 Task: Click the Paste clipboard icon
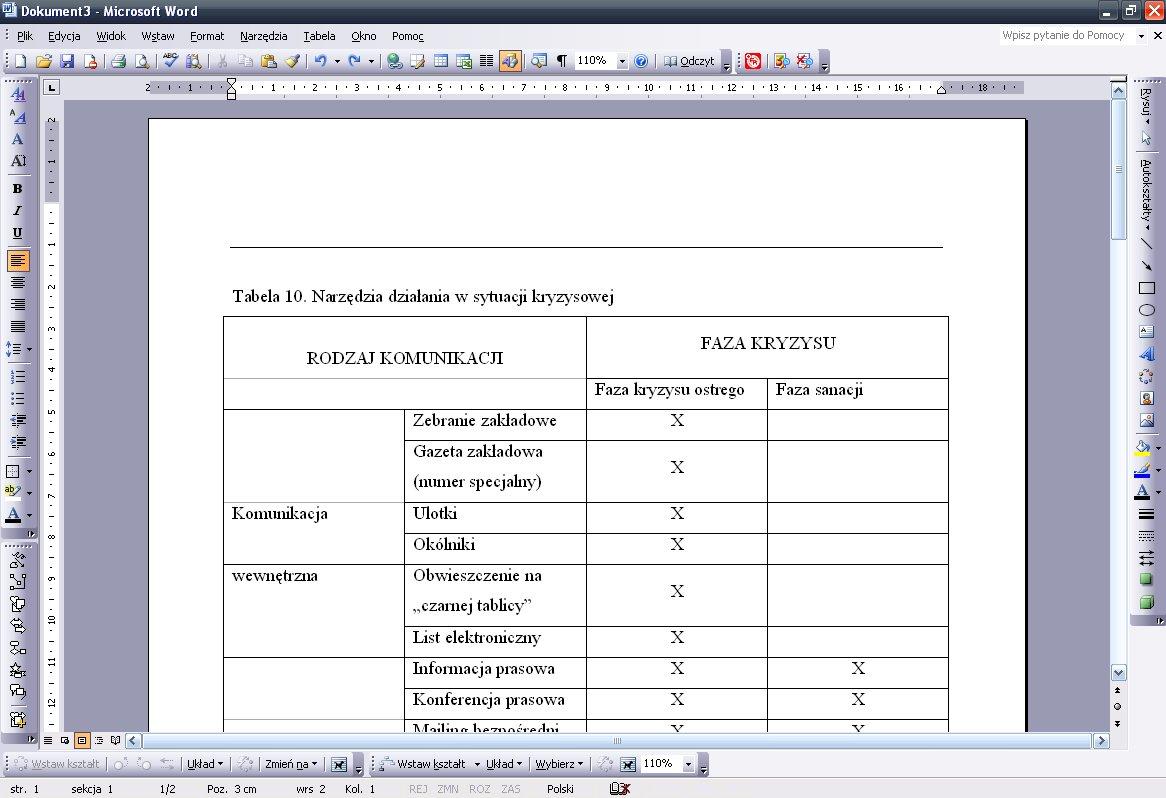click(268, 61)
